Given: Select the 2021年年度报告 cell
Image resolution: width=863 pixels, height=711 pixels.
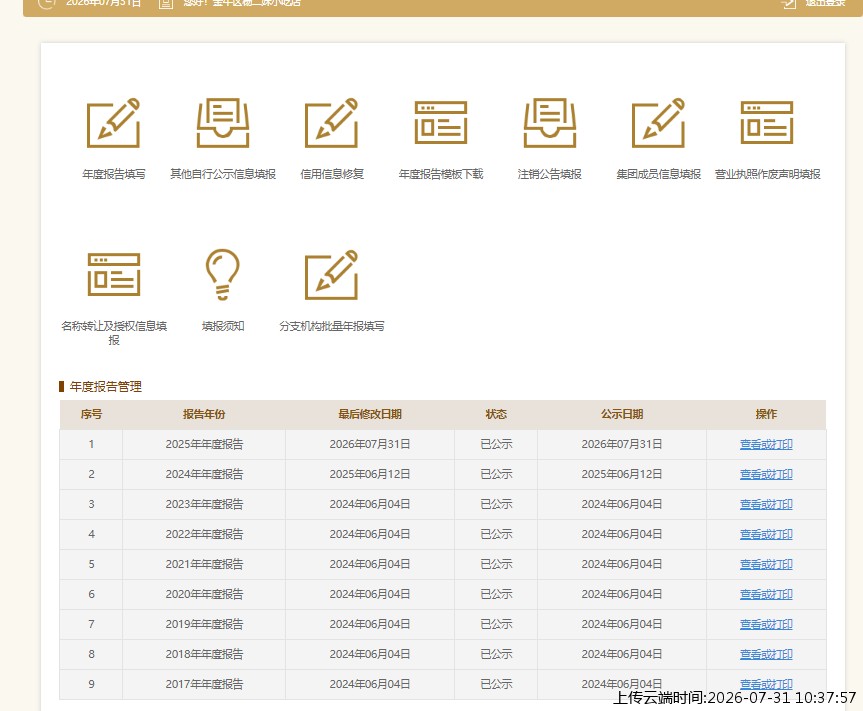Looking at the screenshot, I should click(x=204, y=564).
